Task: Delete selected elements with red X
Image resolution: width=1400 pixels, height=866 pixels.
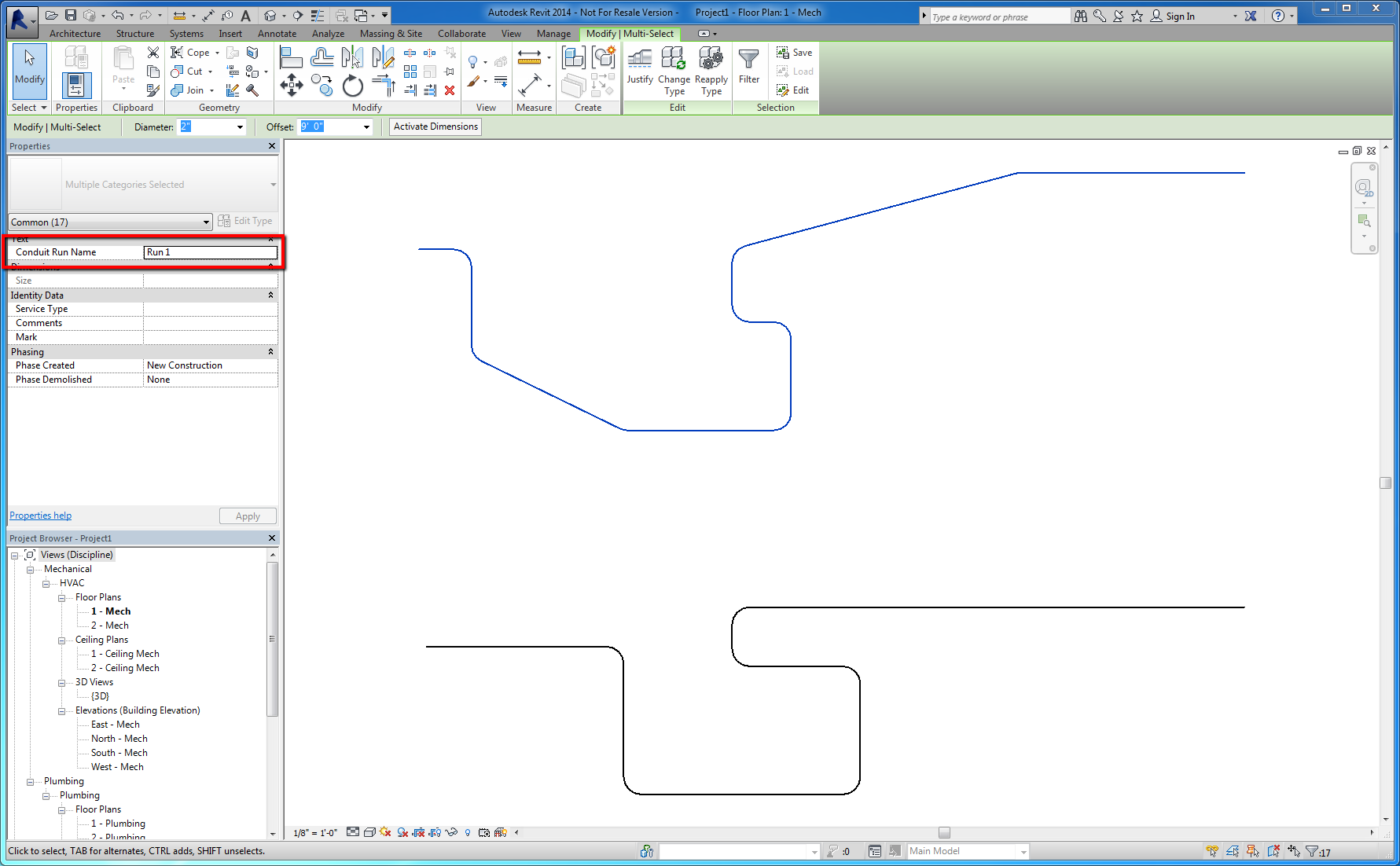Action: [450, 90]
